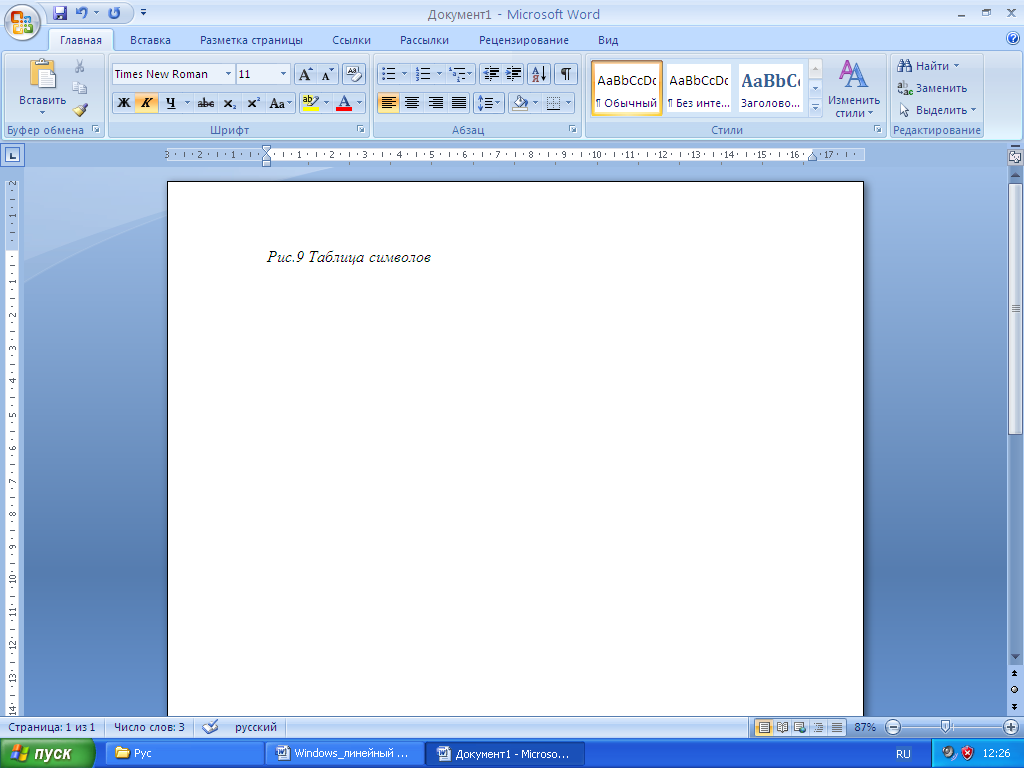
Task: Create a bulleted list
Action: 389,74
